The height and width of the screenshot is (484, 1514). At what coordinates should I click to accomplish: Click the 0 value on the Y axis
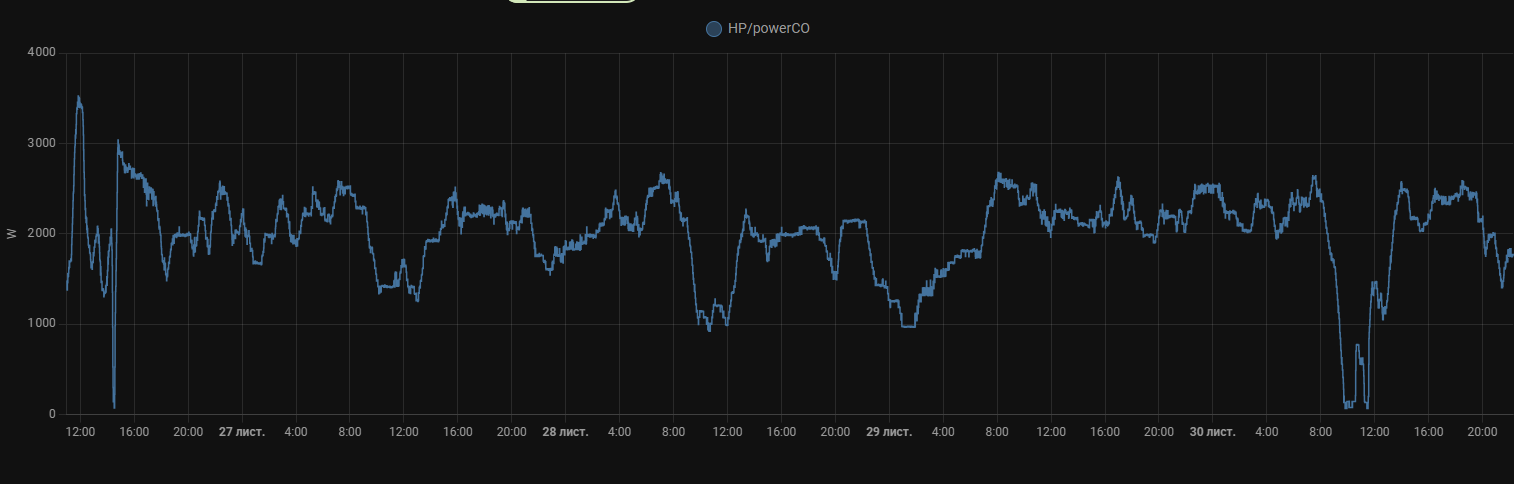[x=52, y=414]
